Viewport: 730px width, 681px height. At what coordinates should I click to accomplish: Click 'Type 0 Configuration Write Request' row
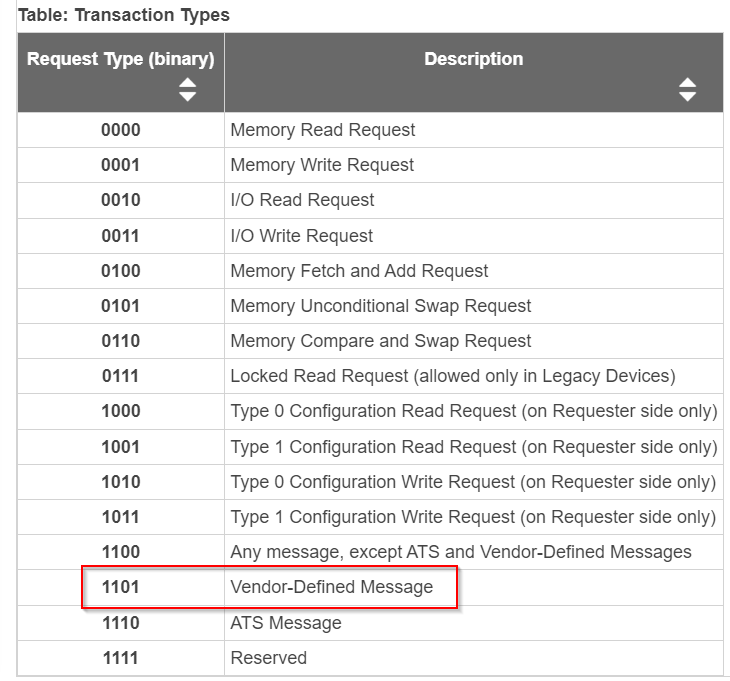(x=473, y=482)
